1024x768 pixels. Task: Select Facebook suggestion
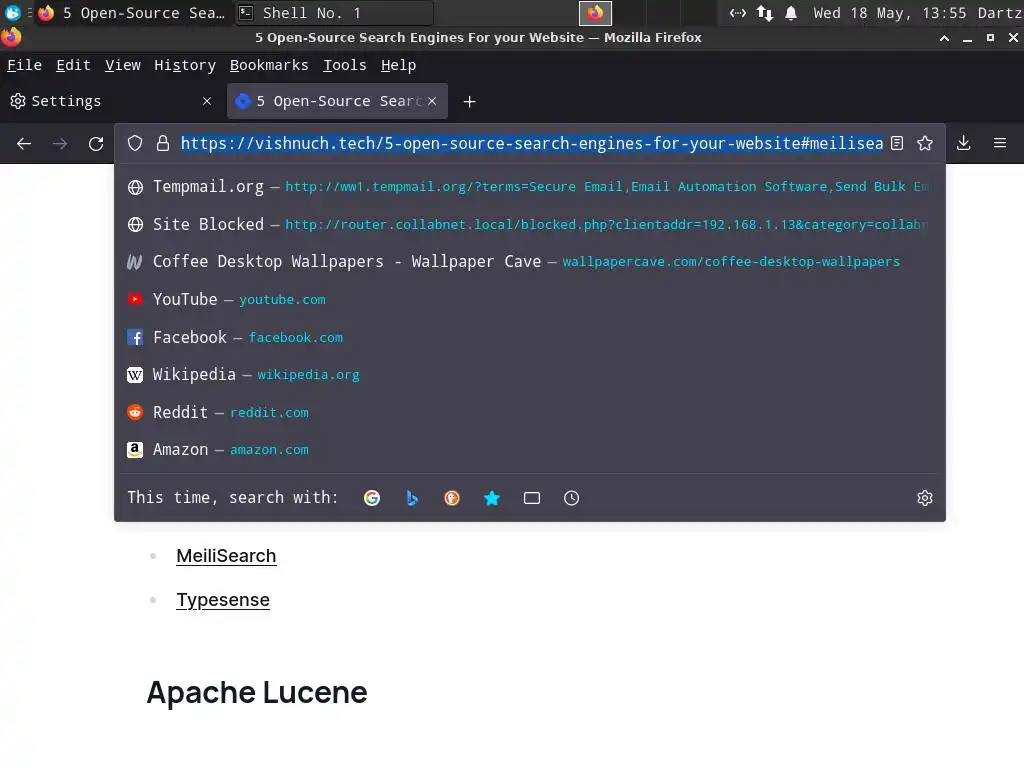(530, 338)
